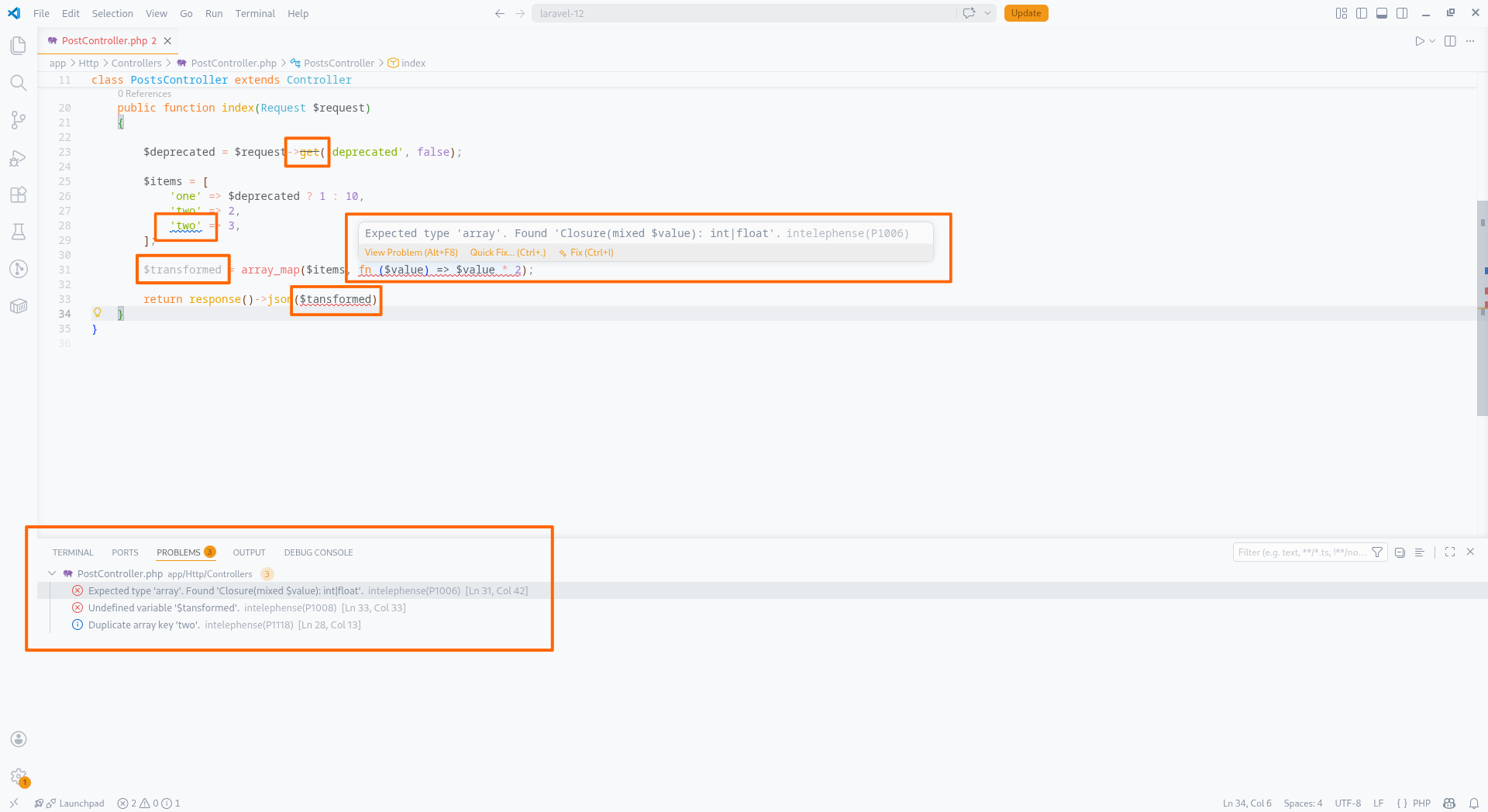Click the Fix (Ctrl+I) link in popup
This screenshot has height=812, width=1488.
pos(586,253)
